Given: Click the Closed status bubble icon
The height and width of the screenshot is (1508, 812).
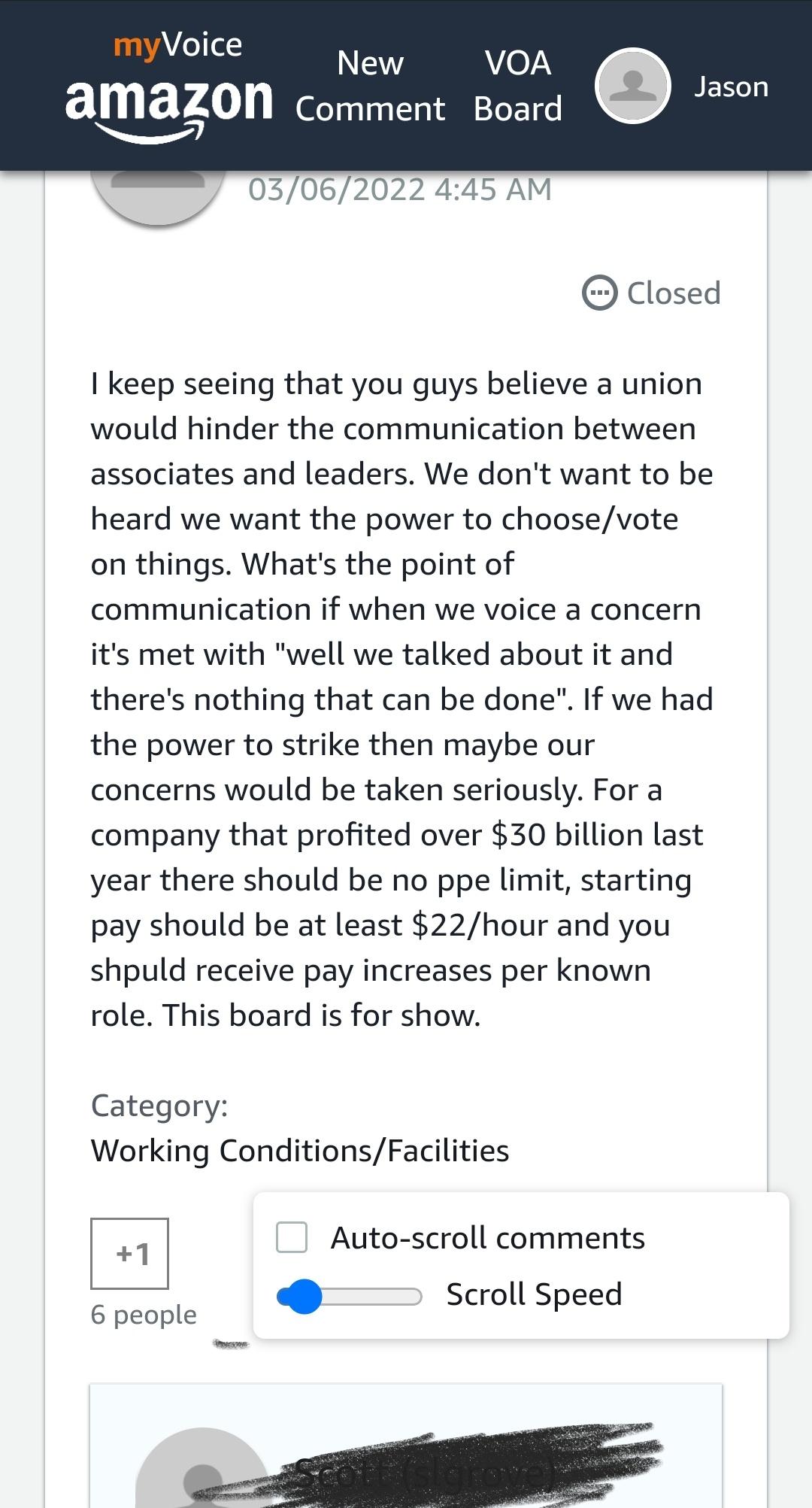Looking at the screenshot, I should point(599,293).
